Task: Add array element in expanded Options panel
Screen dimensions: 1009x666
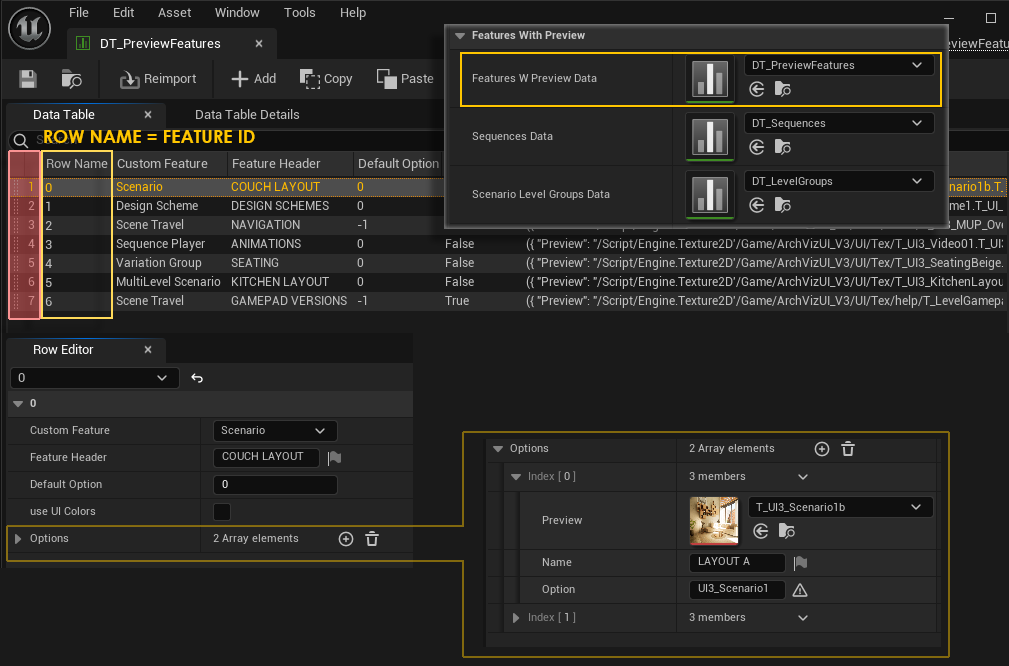Action: pos(822,449)
